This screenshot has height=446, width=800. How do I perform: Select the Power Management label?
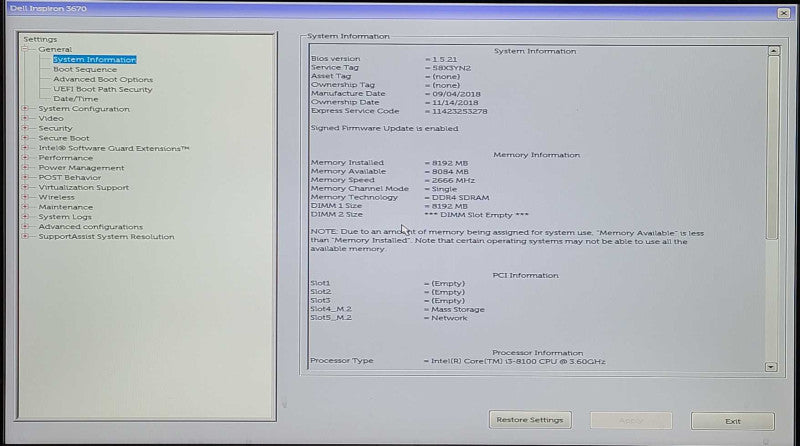(81, 168)
